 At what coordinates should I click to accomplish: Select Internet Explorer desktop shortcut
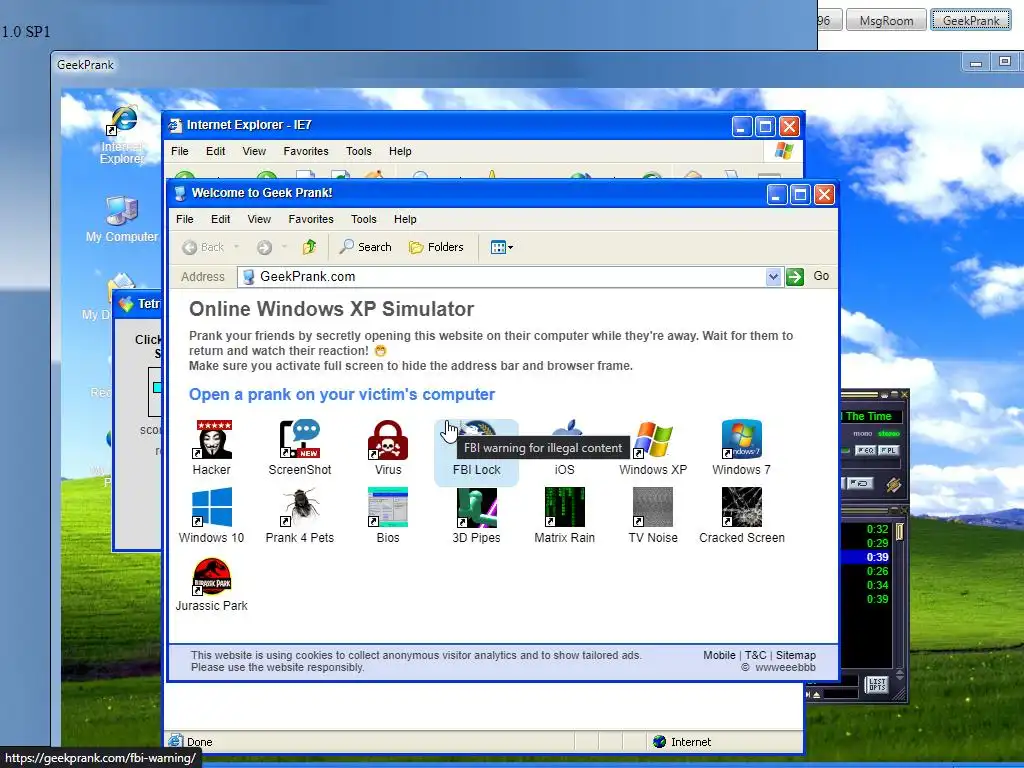123,134
